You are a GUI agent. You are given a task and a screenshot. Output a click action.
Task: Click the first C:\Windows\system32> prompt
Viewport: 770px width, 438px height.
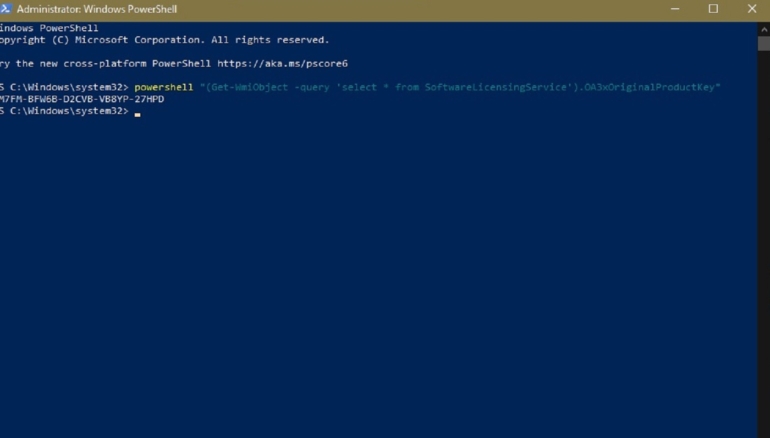coord(66,88)
